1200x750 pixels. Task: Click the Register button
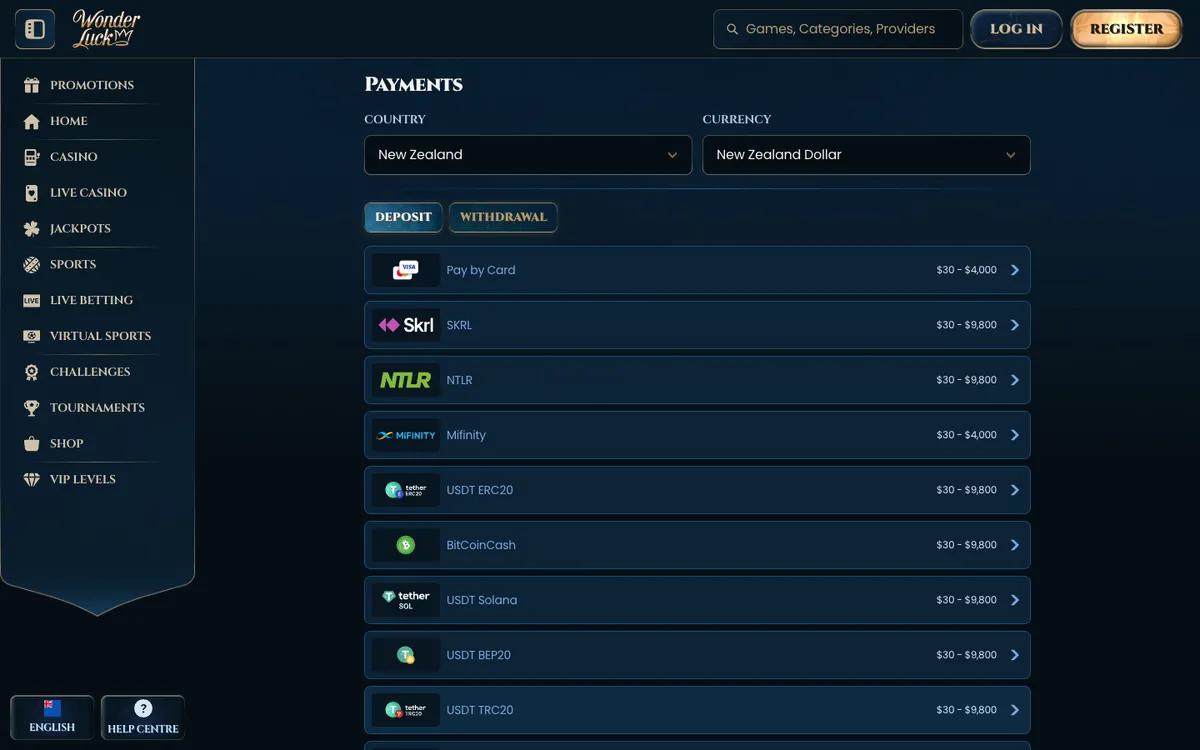[1127, 29]
